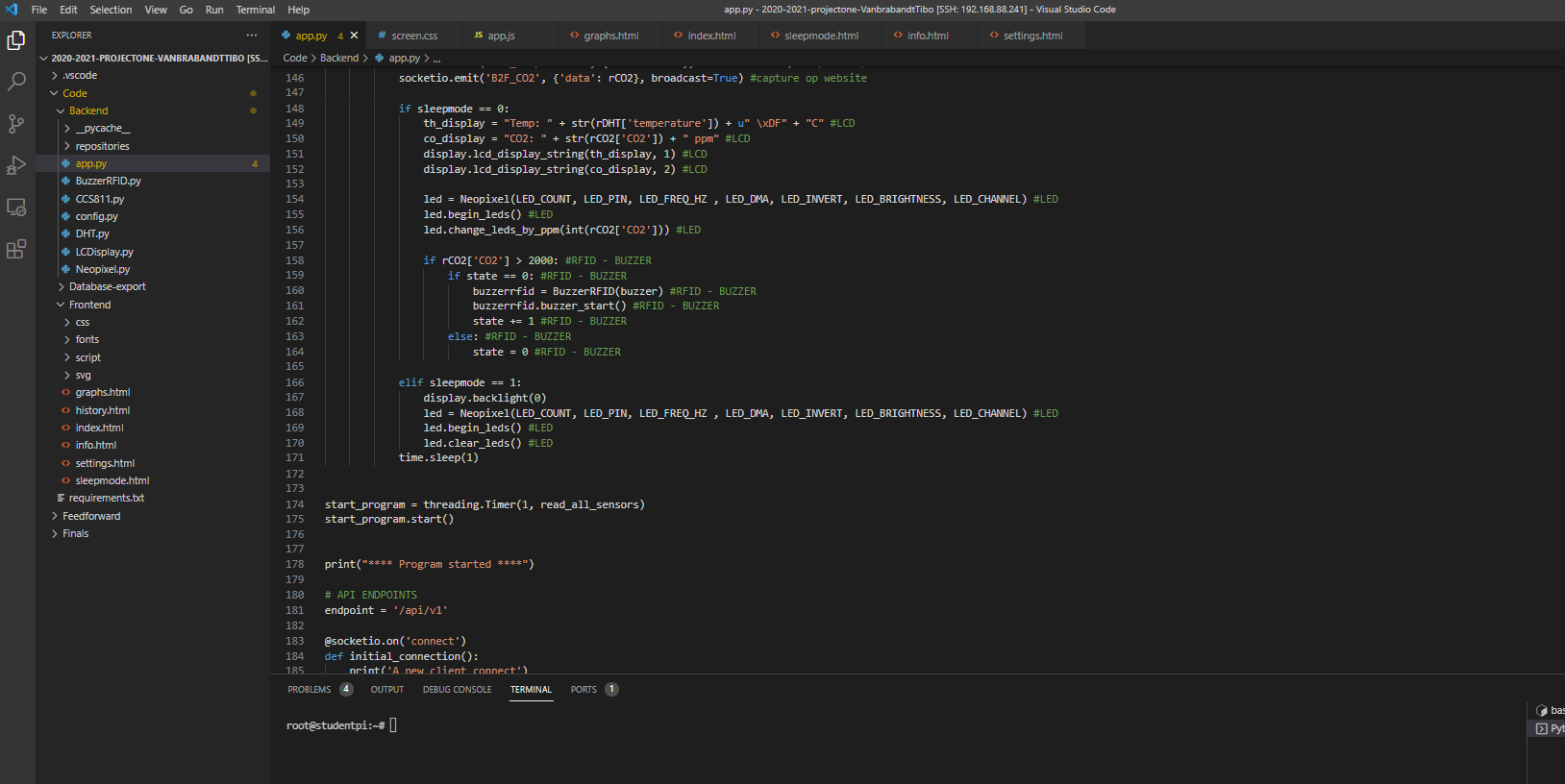Close the app.py editor tab
The height and width of the screenshot is (784, 1565).
(x=354, y=36)
